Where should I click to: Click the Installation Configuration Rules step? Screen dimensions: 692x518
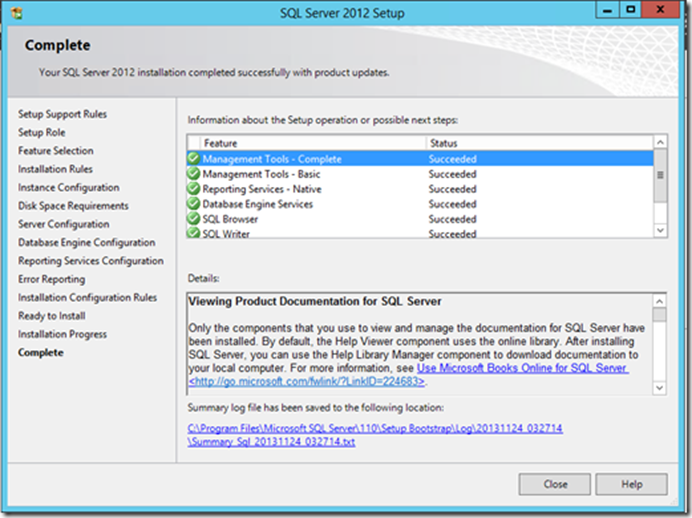[x=87, y=298]
